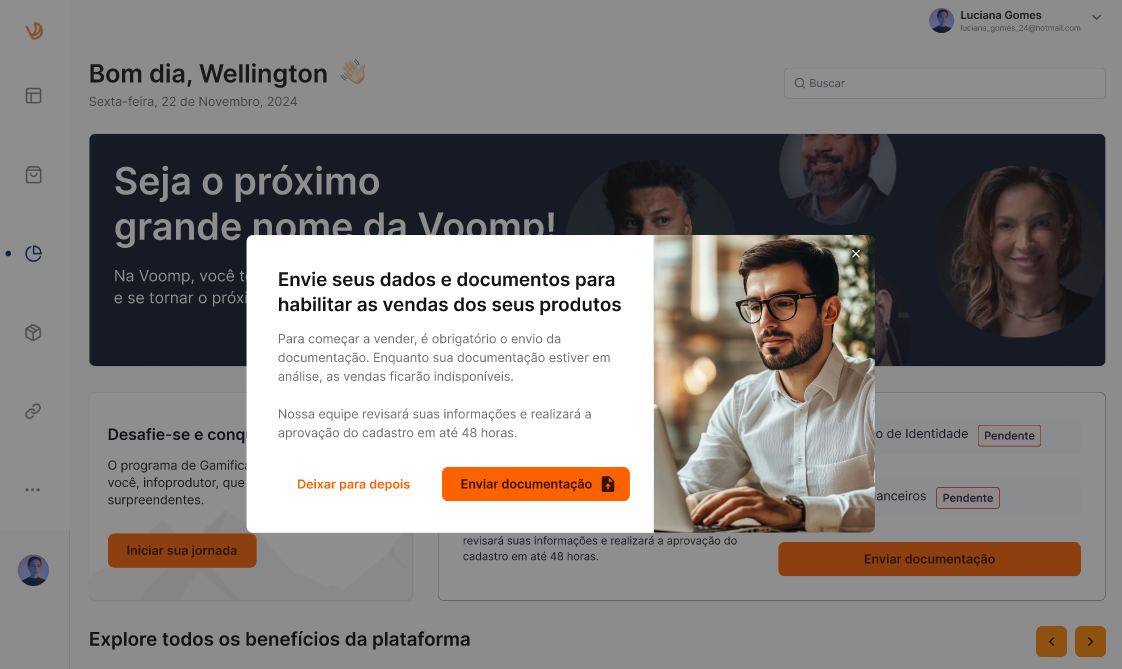Click the Voomp logo in the sidebar
The image size is (1122, 669).
[34, 30]
